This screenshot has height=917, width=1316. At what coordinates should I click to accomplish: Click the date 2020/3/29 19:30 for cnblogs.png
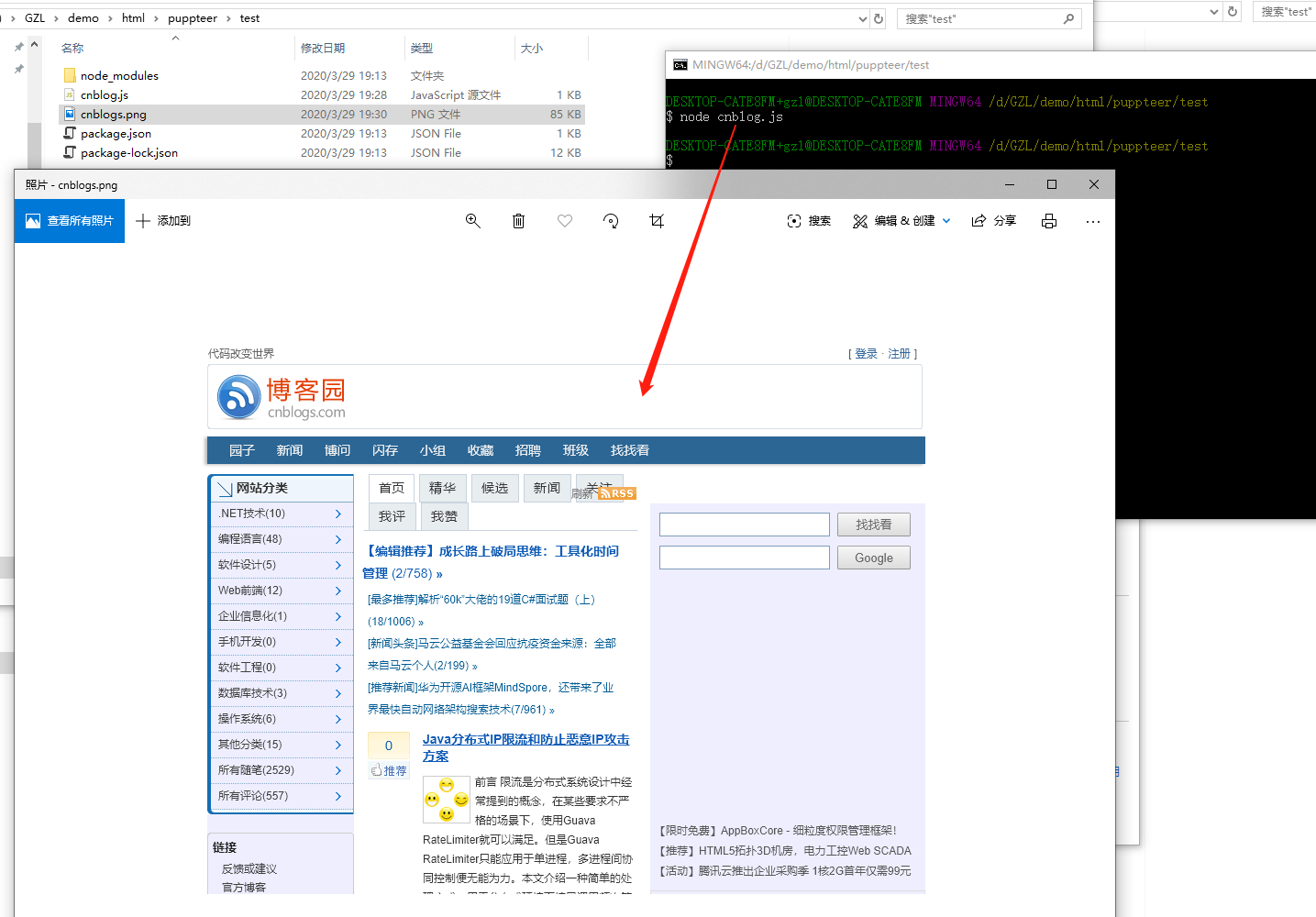click(344, 115)
